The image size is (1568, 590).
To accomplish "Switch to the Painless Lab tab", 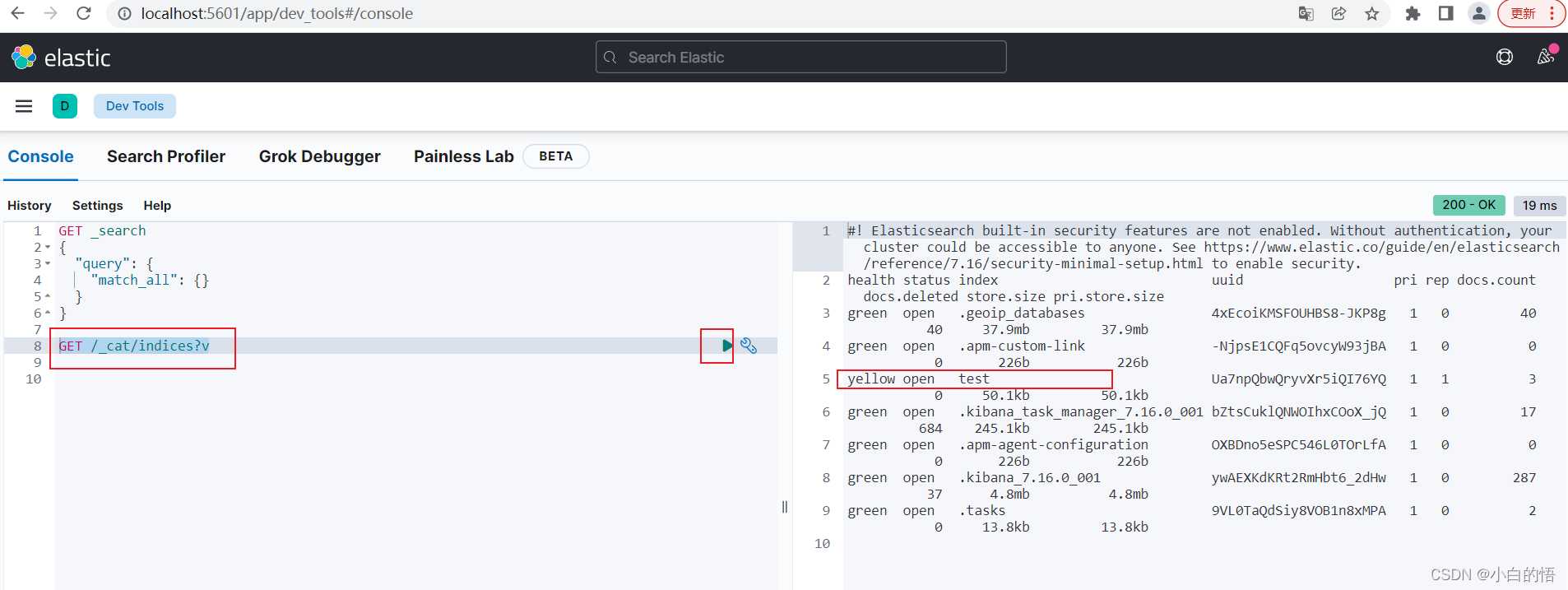I will click(463, 156).
